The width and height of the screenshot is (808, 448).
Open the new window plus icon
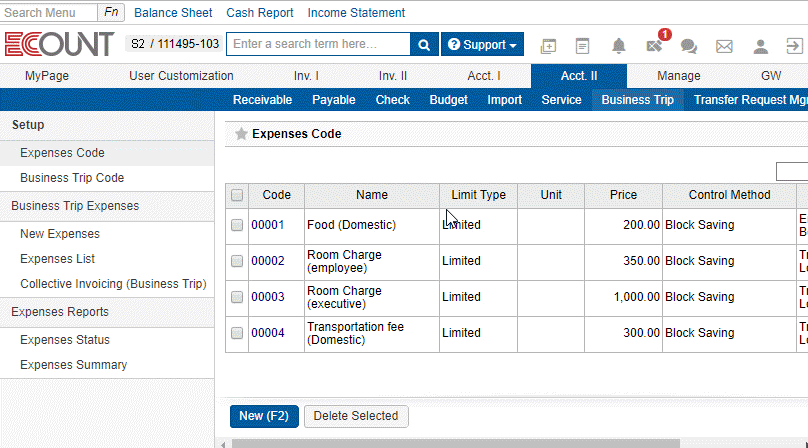click(548, 46)
